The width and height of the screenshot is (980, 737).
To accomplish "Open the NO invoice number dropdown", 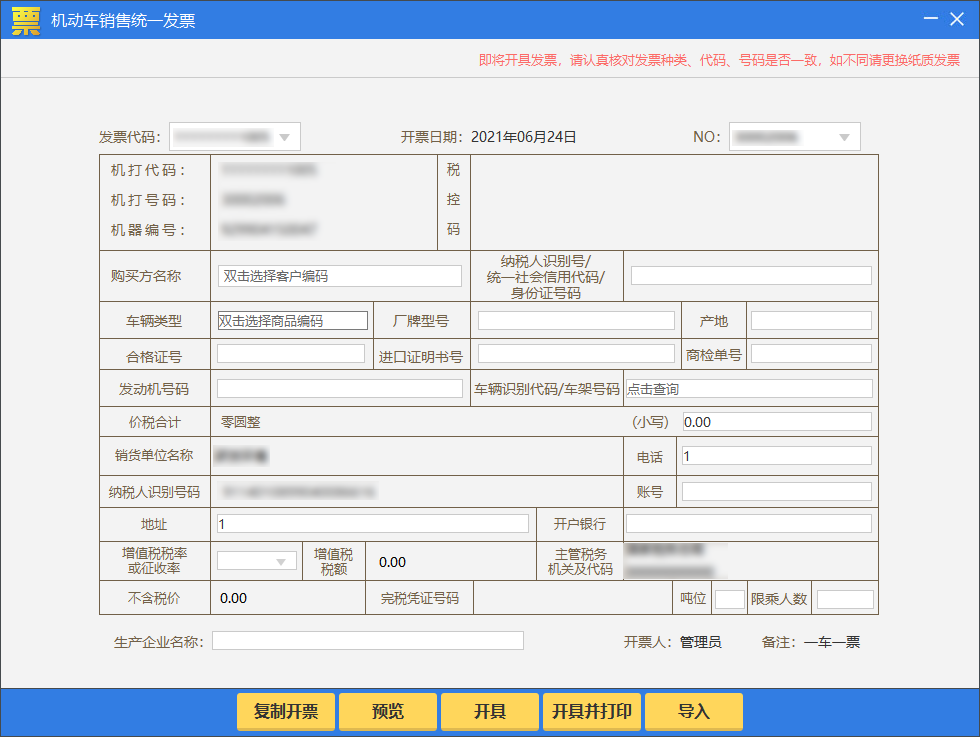I will [x=844, y=137].
